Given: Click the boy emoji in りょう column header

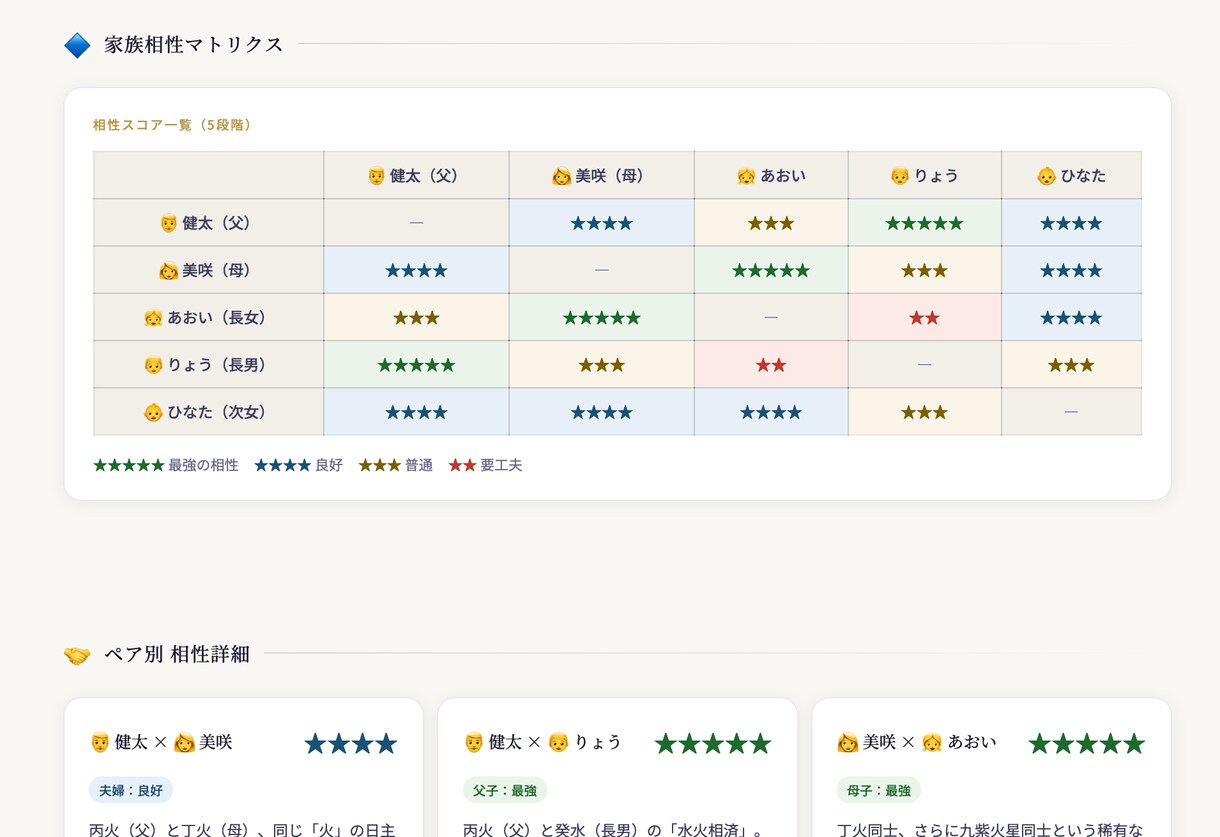Looking at the screenshot, I should pos(900,176).
